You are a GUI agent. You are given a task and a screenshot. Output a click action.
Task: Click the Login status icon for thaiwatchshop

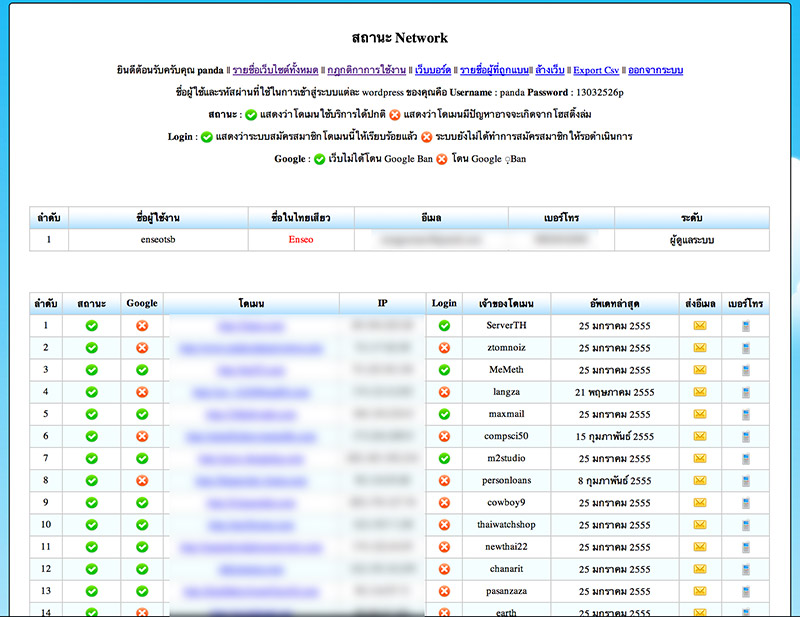click(x=444, y=524)
